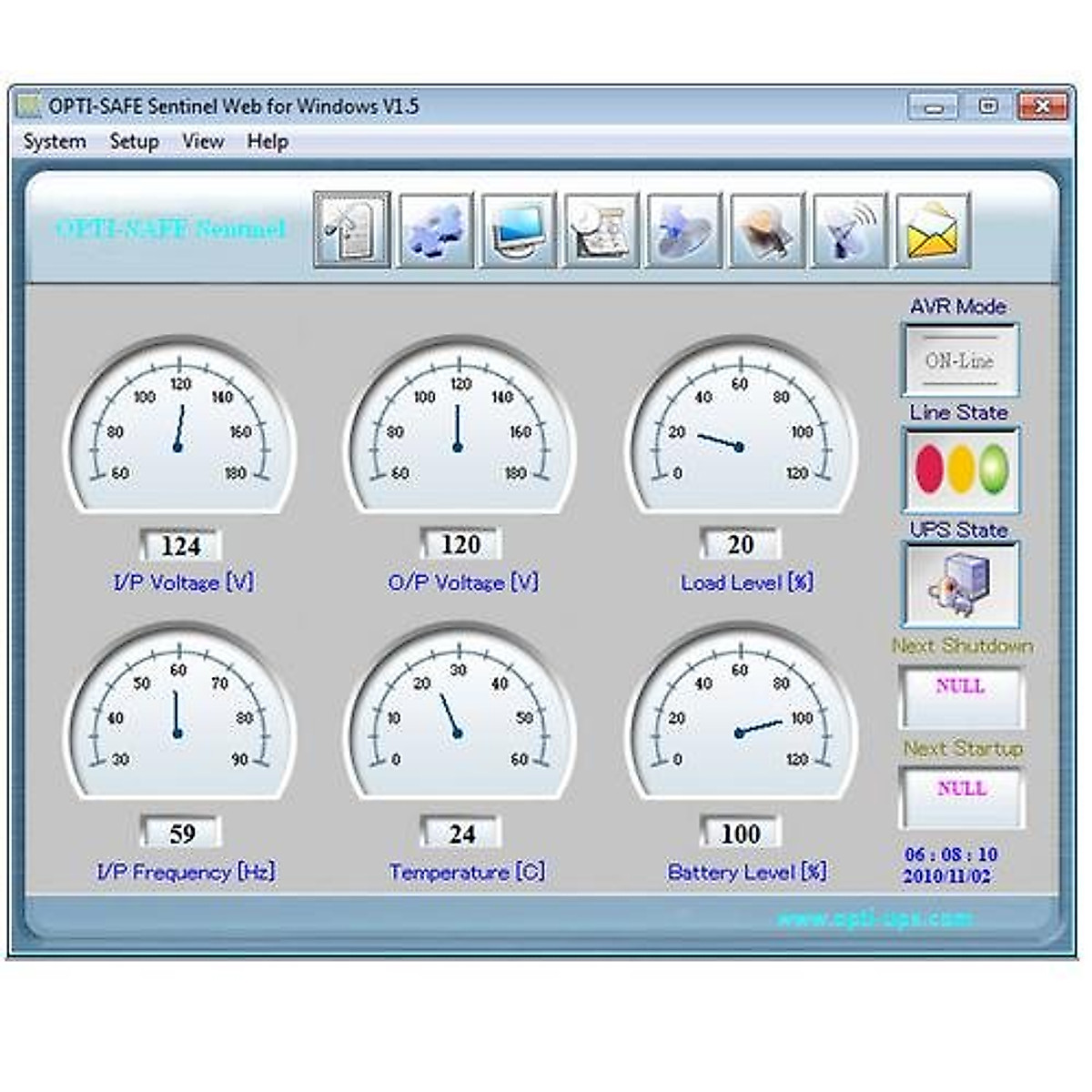This screenshot has height=1092, width=1092.
Task: Click the blue puzzle pieces toolbar icon
Action: click(436, 230)
